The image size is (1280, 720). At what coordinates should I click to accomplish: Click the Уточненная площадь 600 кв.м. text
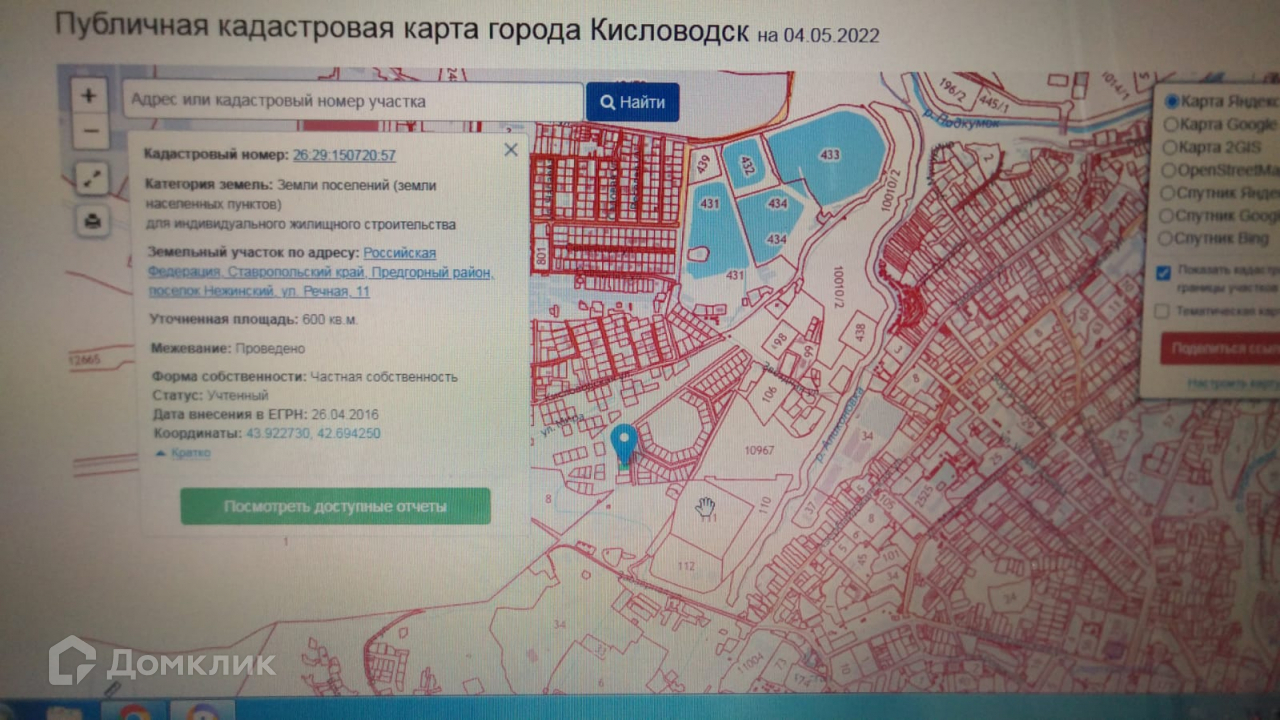click(x=254, y=320)
